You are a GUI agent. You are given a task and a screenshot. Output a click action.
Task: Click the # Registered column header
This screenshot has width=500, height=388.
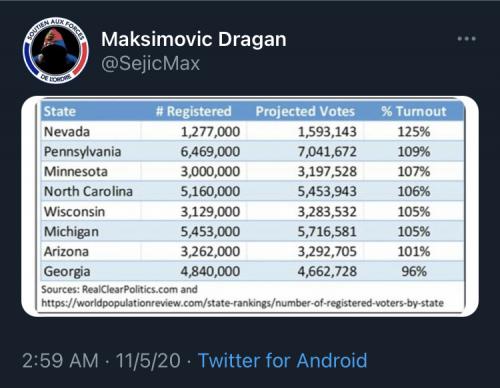click(x=194, y=111)
